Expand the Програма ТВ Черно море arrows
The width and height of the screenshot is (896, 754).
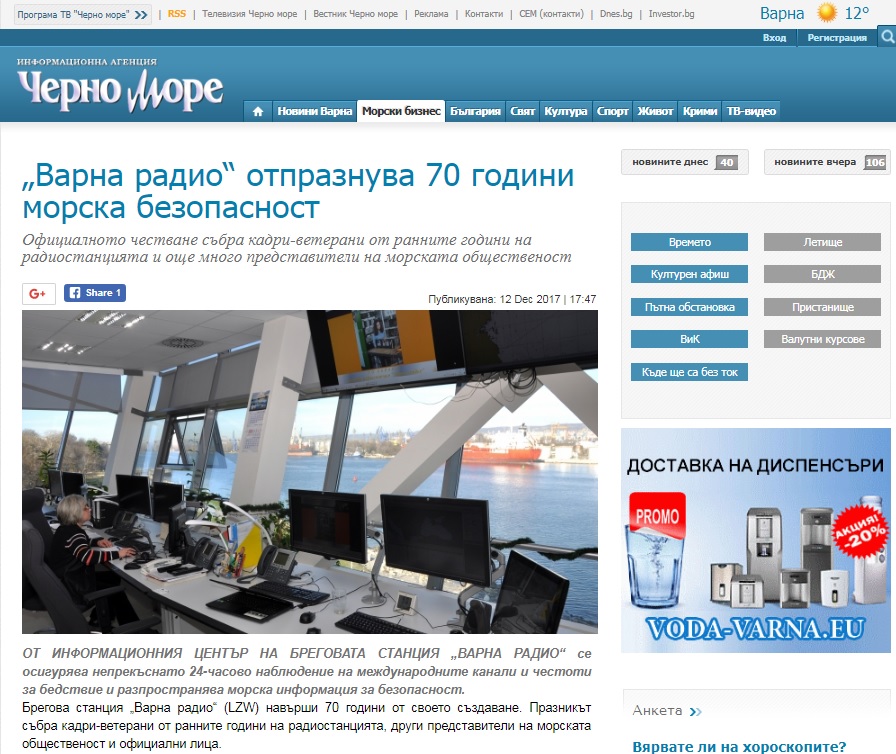(141, 15)
